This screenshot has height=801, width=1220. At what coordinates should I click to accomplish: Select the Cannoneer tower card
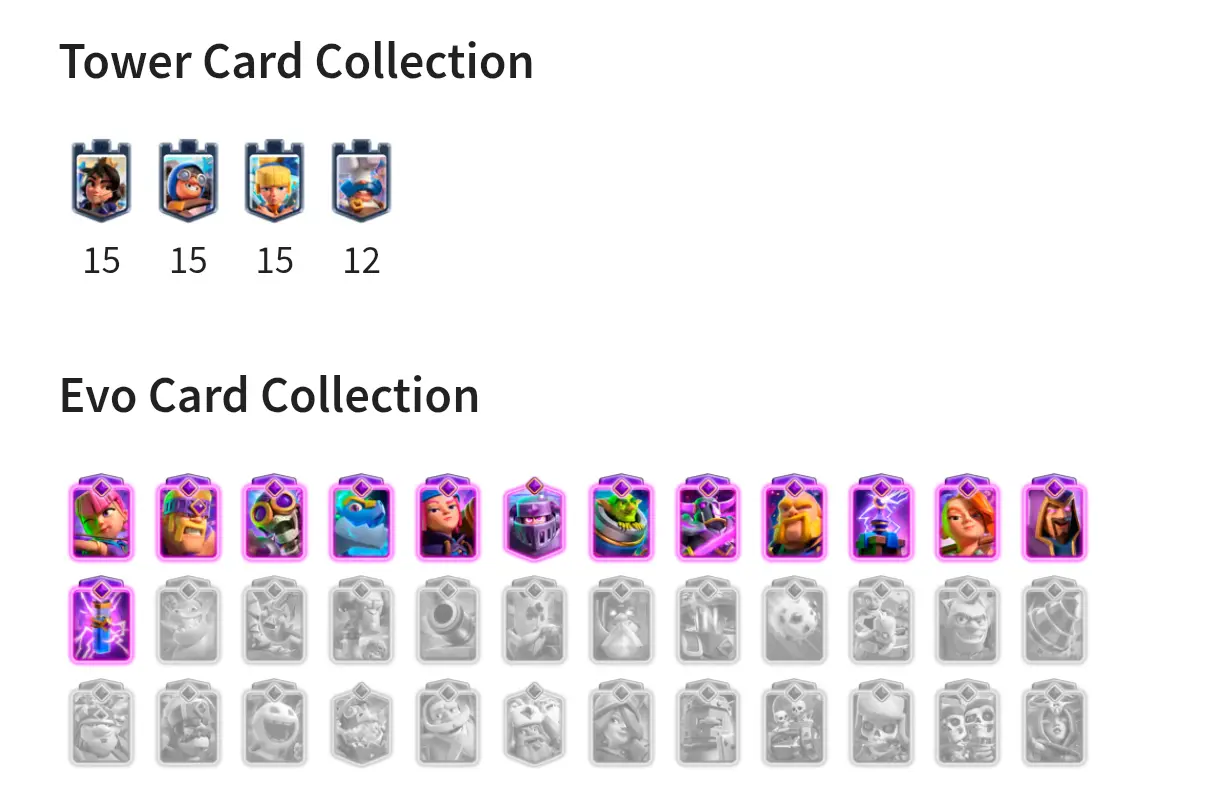point(188,182)
